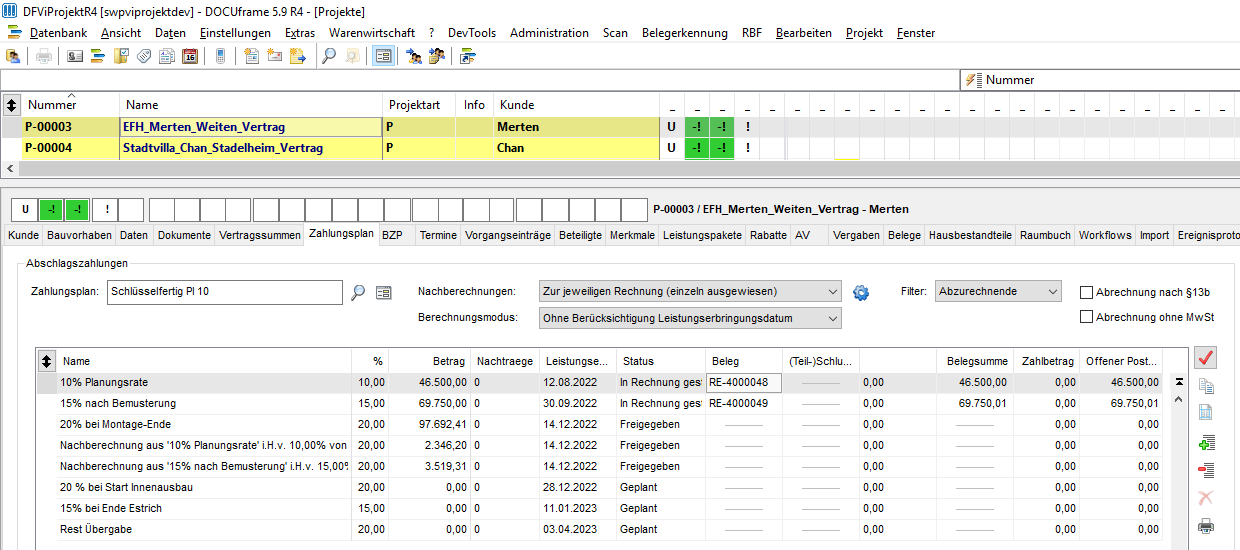Viewport: 1240px width, 550px height.
Task: Click the U status box in details bar
Action: (24, 209)
